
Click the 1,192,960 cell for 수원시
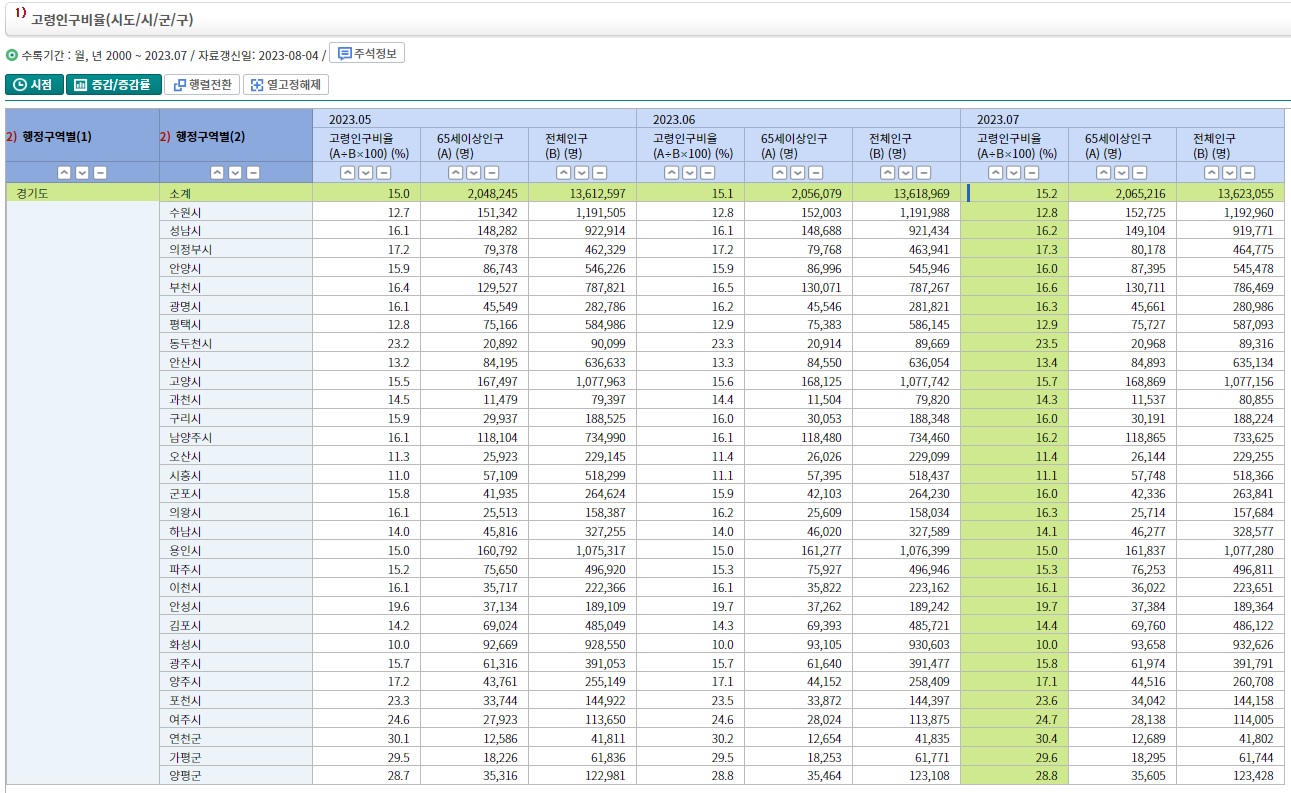1231,212
